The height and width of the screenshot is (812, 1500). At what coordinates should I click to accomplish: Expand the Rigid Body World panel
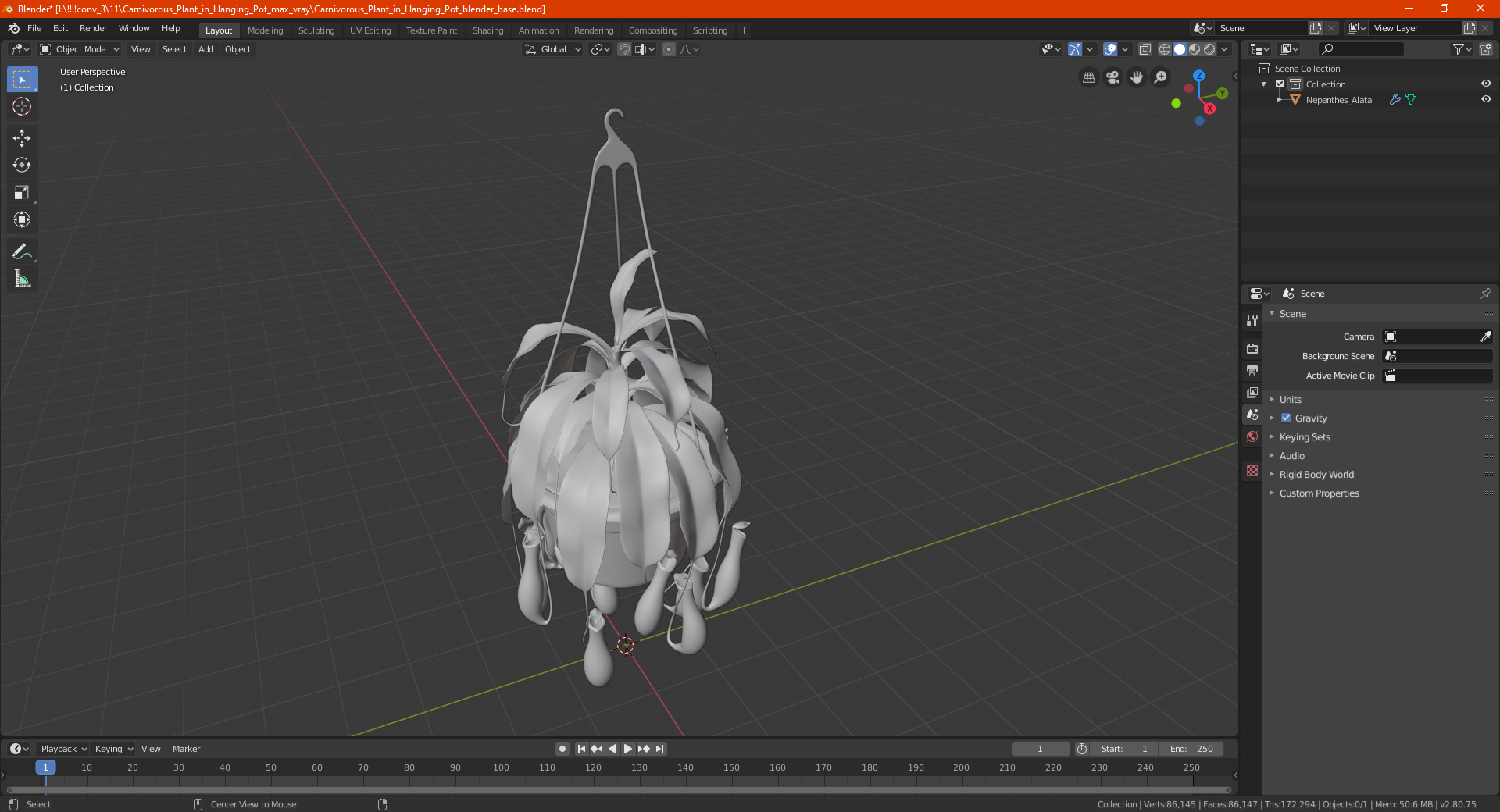pyautogui.click(x=1316, y=475)
